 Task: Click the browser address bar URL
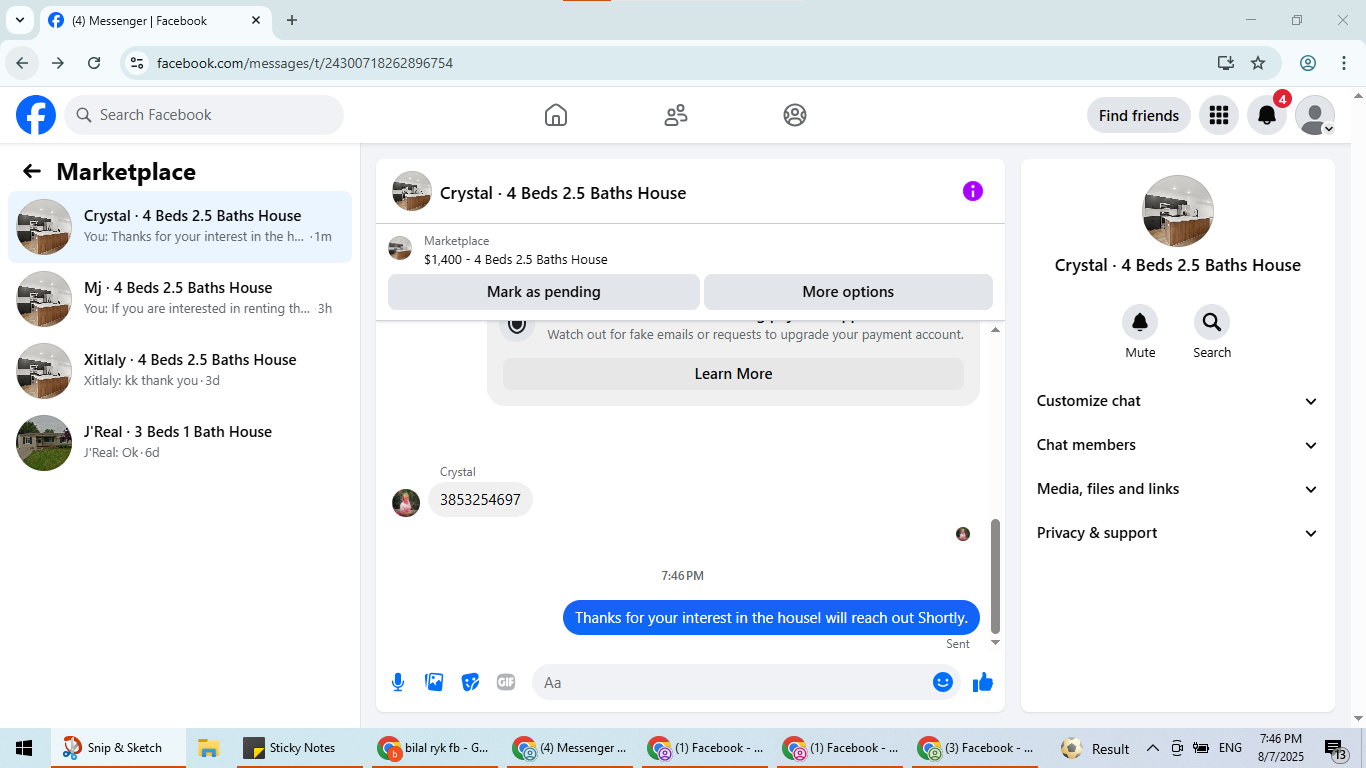coord(305,63)
